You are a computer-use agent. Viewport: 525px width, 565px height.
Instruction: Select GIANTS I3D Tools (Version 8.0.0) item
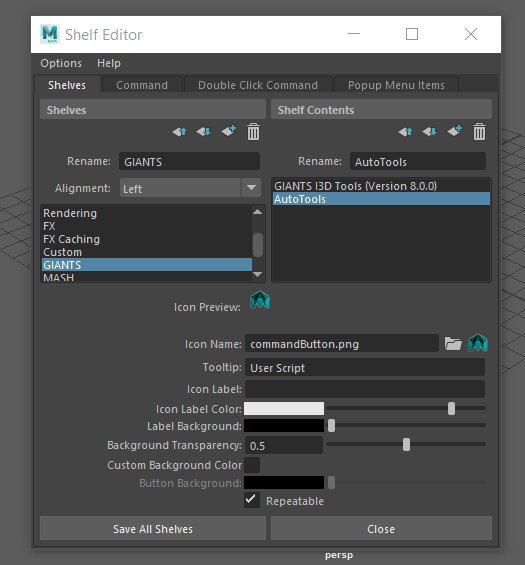coord(381,186)
